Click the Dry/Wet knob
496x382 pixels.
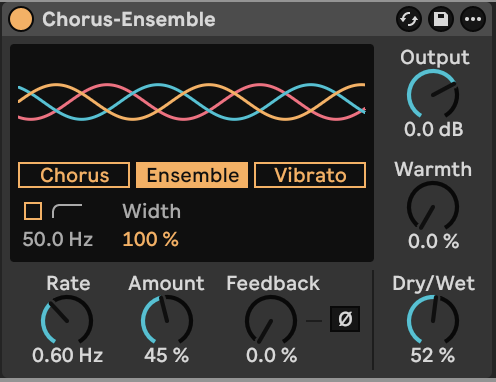[433, 320]
